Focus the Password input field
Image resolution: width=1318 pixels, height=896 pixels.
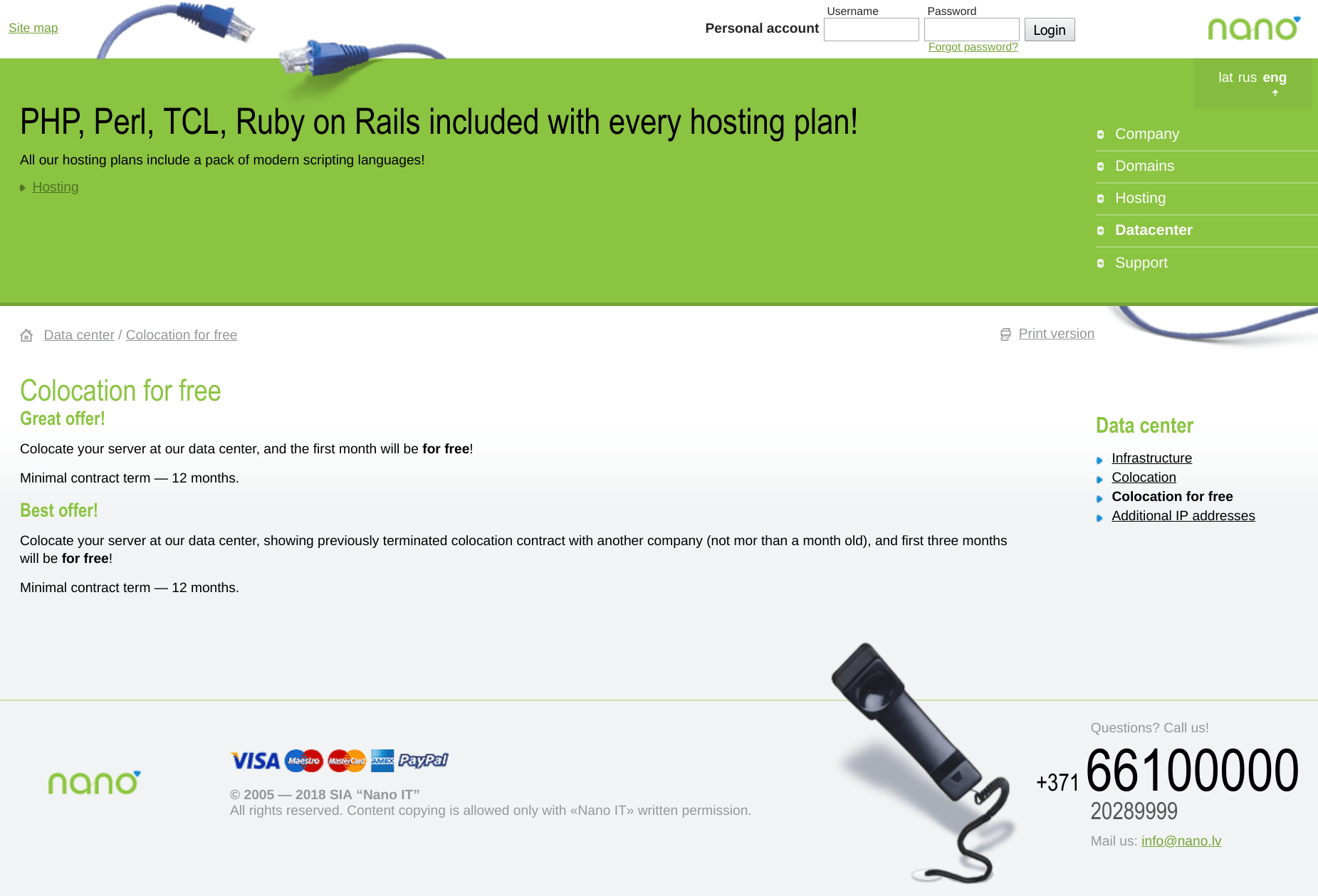click(x=972, y=30)
